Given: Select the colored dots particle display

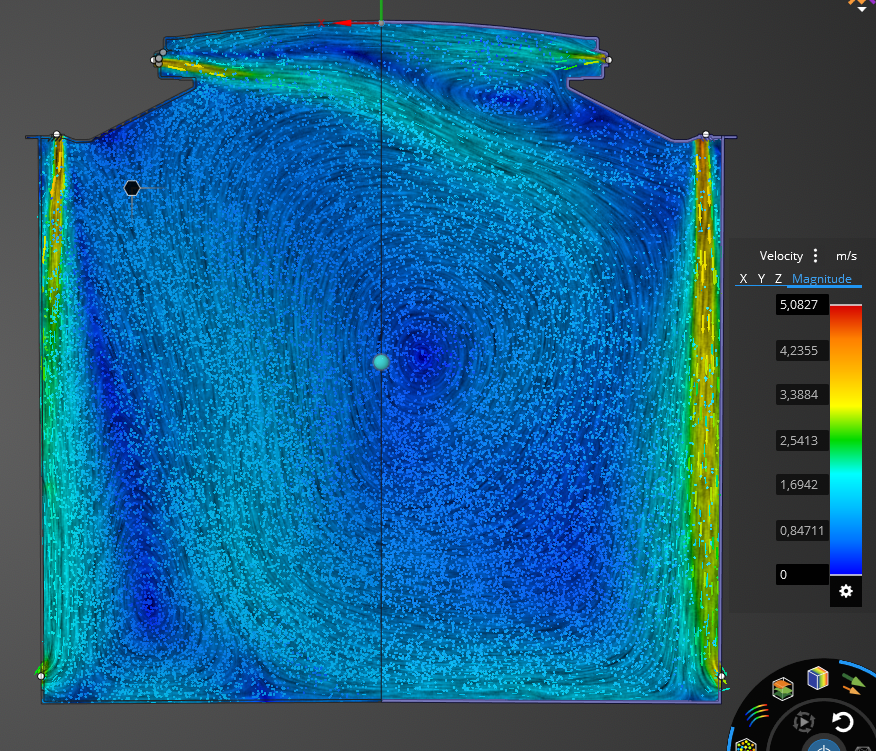Looking at the screenshot, I should click(746, 745).
